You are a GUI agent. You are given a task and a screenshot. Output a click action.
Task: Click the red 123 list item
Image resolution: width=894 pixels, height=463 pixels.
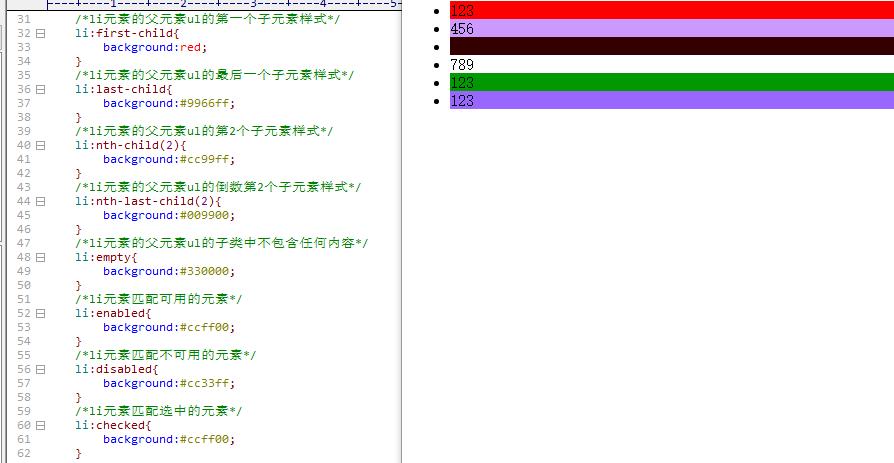672,10
